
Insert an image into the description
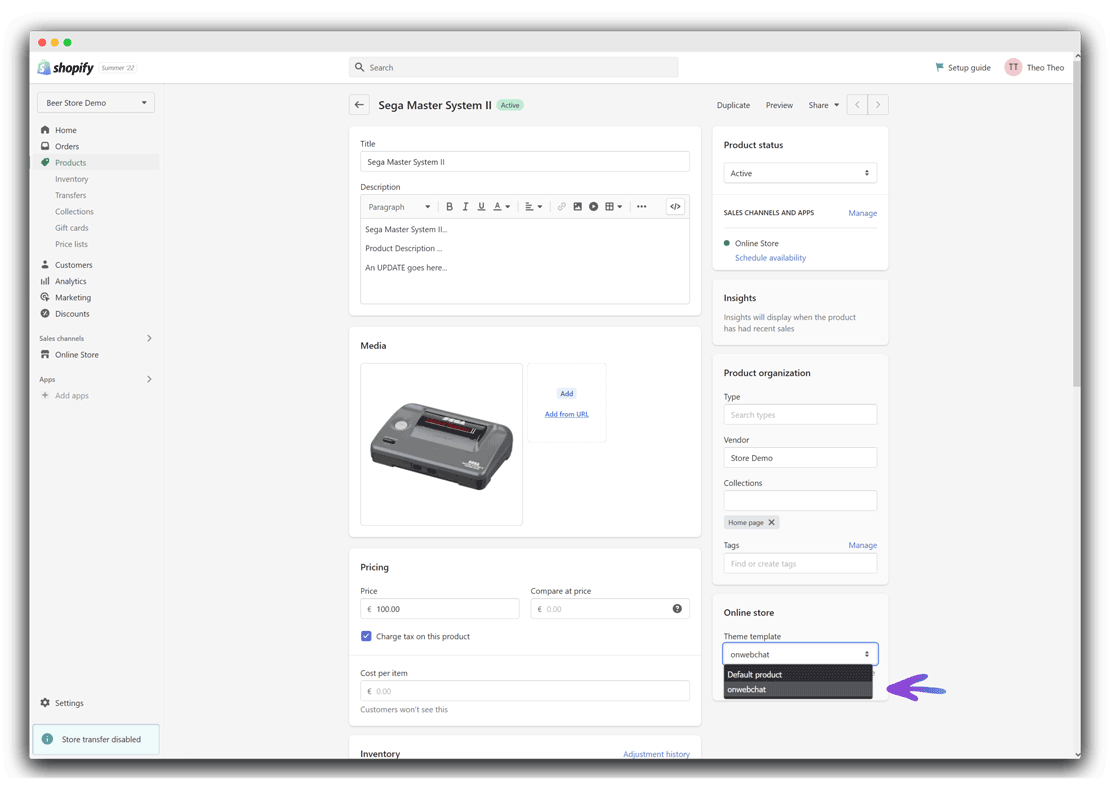pos(578,206)
